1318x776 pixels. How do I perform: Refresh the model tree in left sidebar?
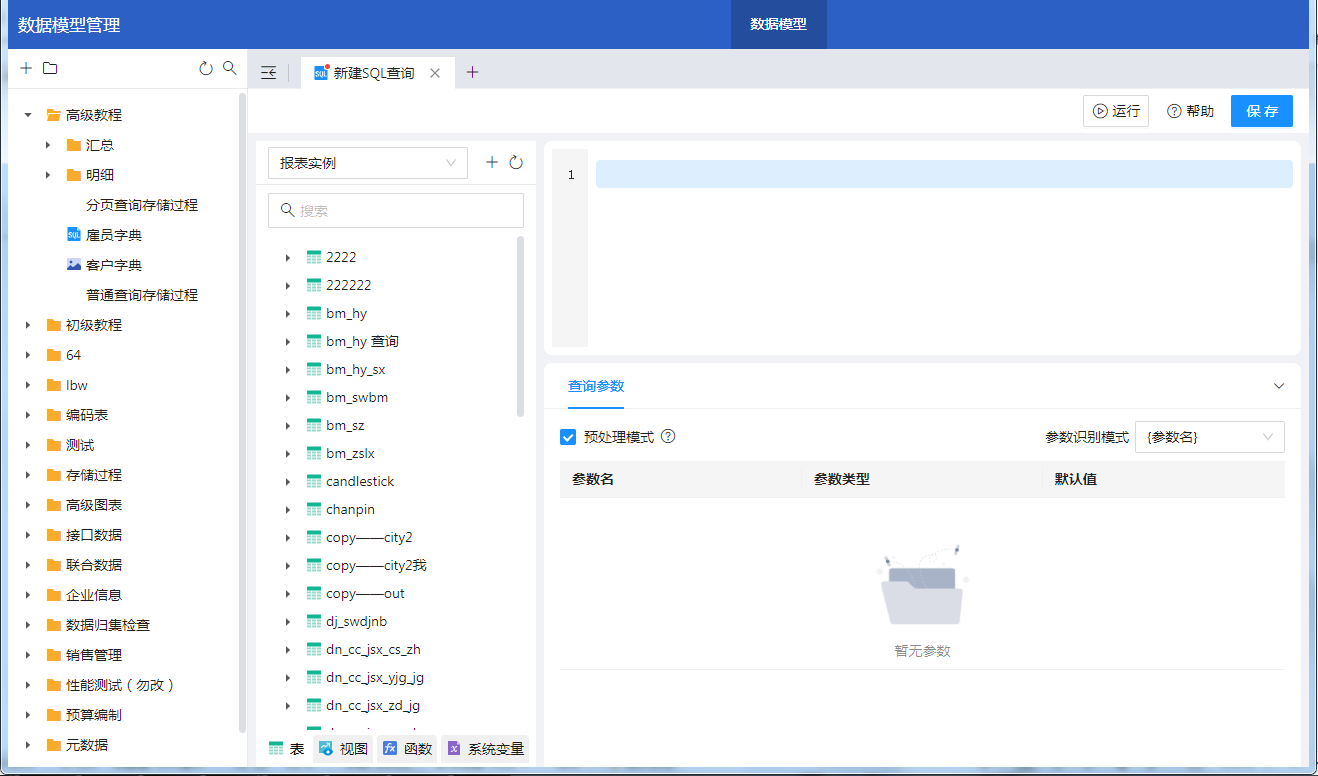tap(206, 69)
